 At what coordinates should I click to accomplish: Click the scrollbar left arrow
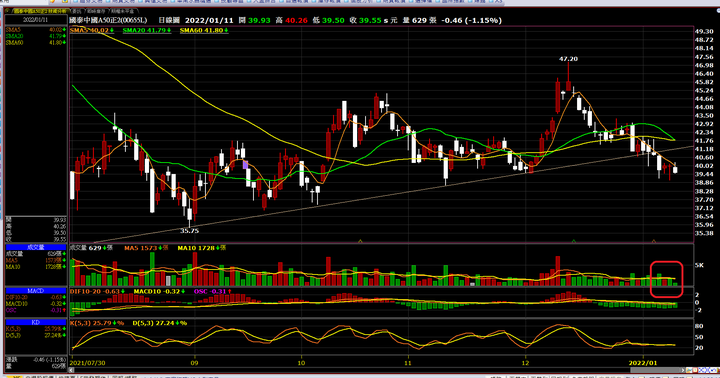coord(72,370)
